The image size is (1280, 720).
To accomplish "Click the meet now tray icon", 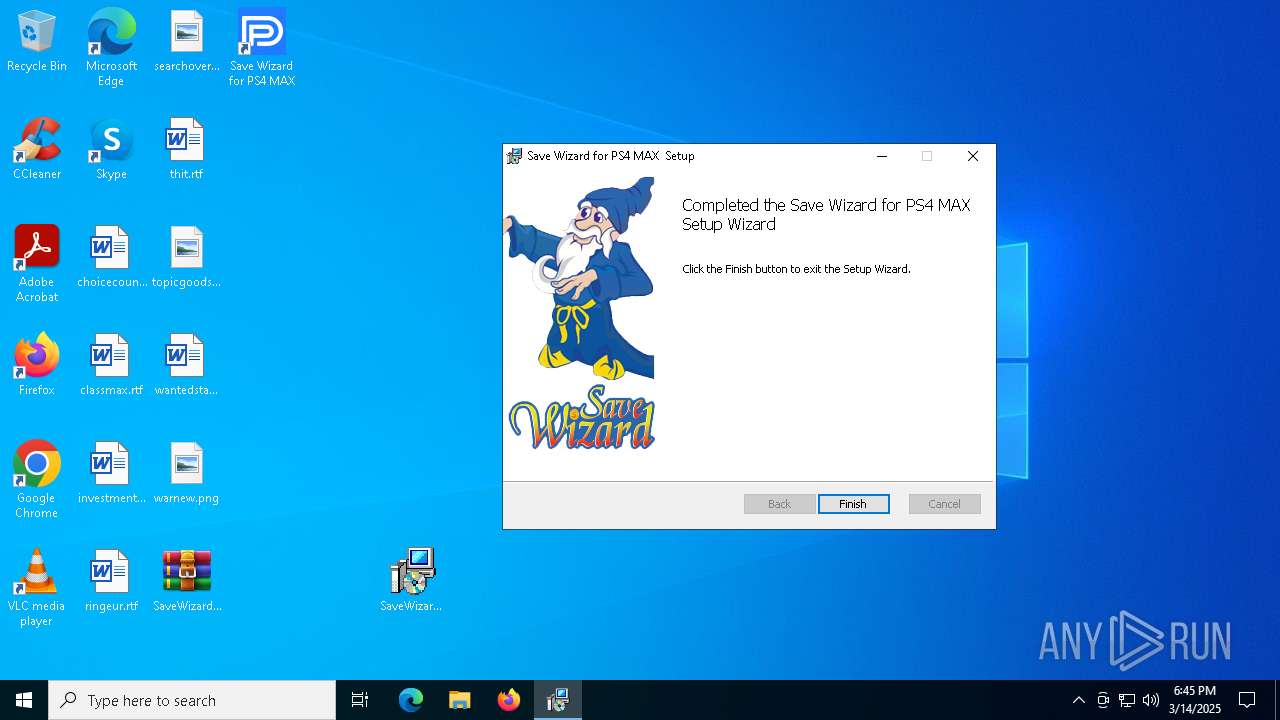I will point(1103,700).
